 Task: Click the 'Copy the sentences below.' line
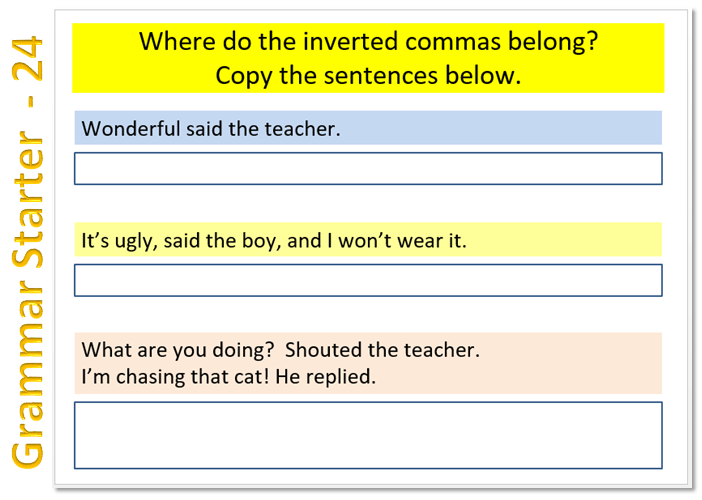click(x=368, y=76)
